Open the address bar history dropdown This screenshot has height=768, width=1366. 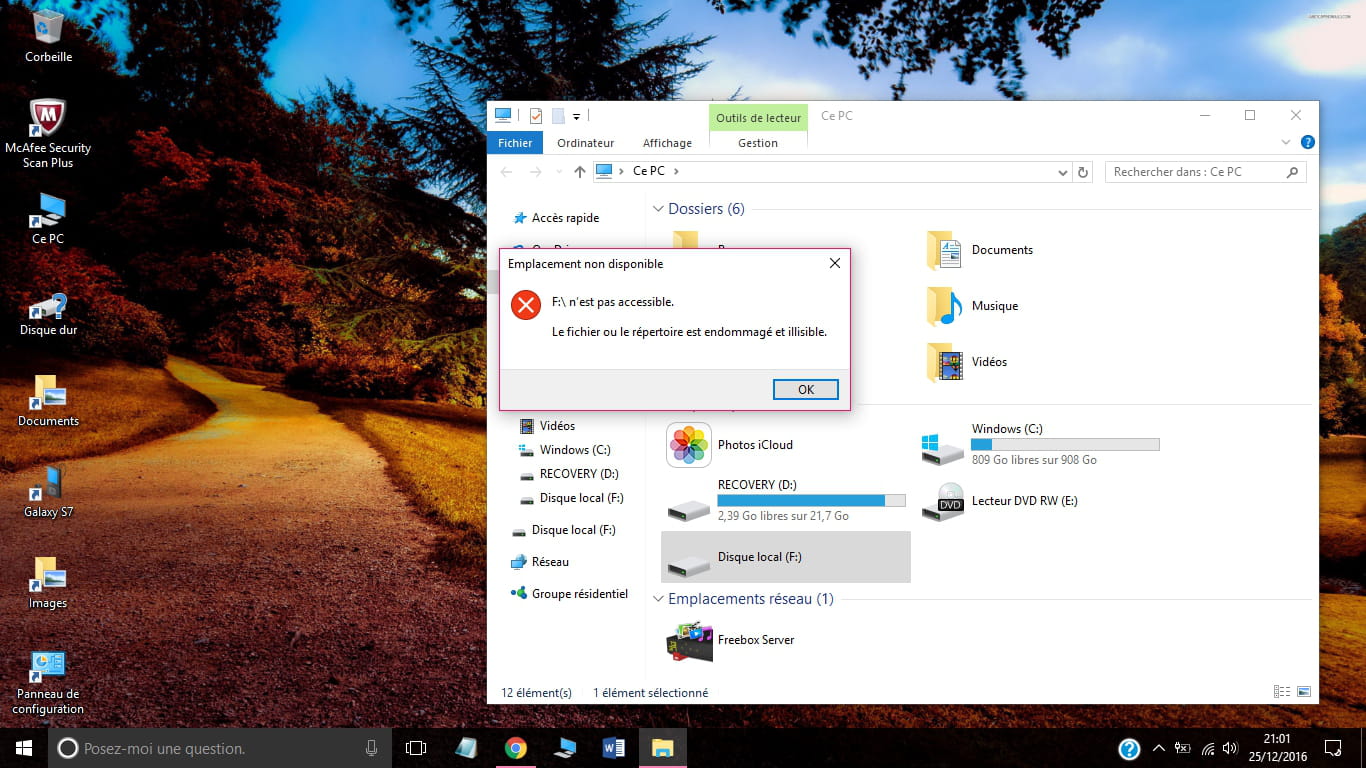pos(1063,172)
